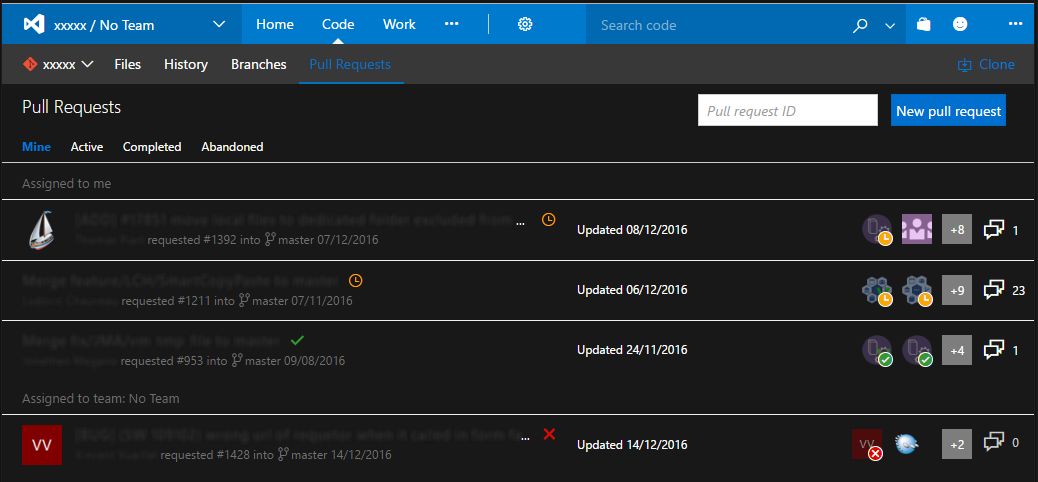Show +9 more reviewers
This screenshot has height=482, width=1038.
[957, 290]
